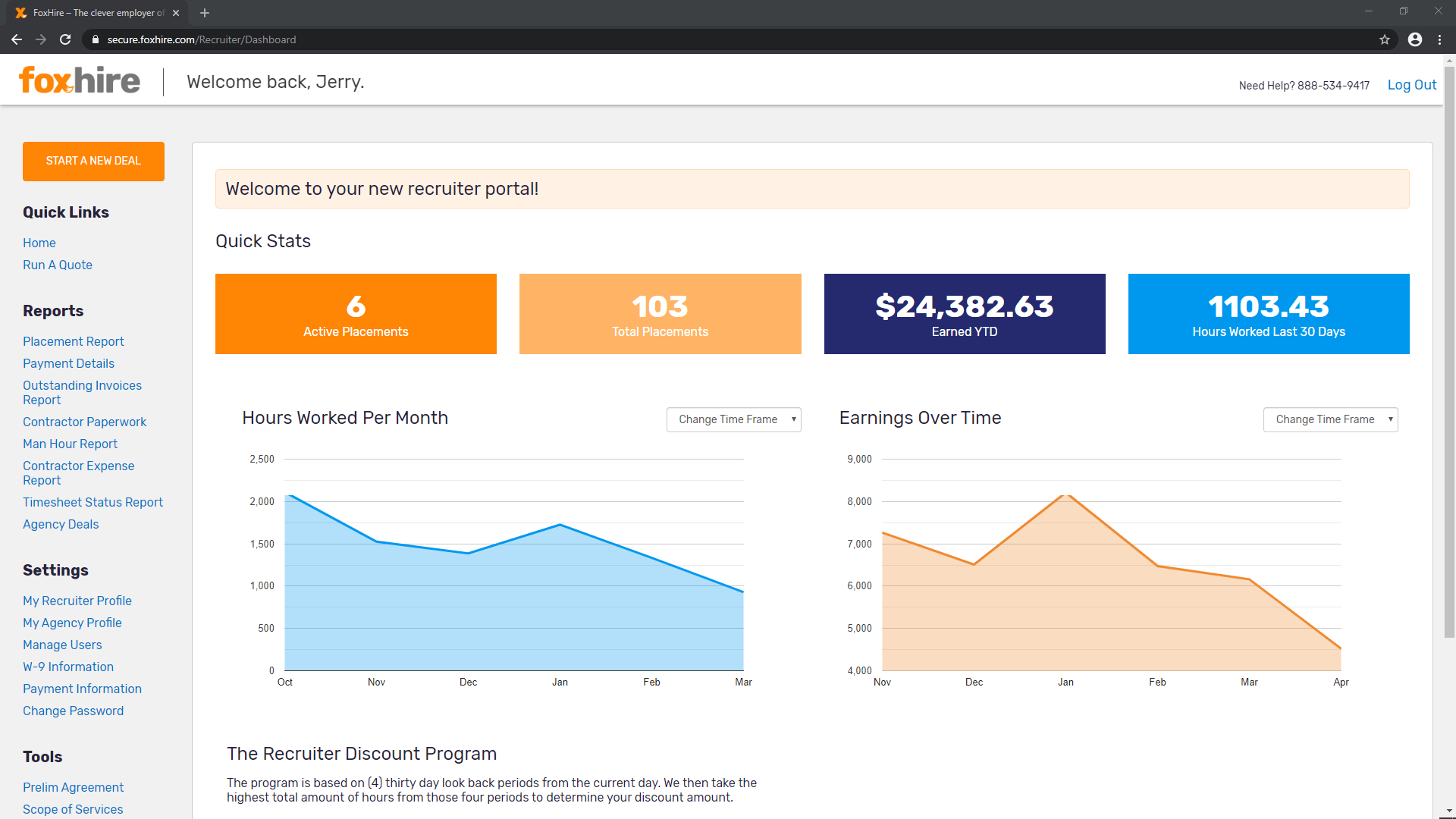Click the browser back arrow icon
Viewport: 1456px width, 819px height.
click(x=16, y=39)
